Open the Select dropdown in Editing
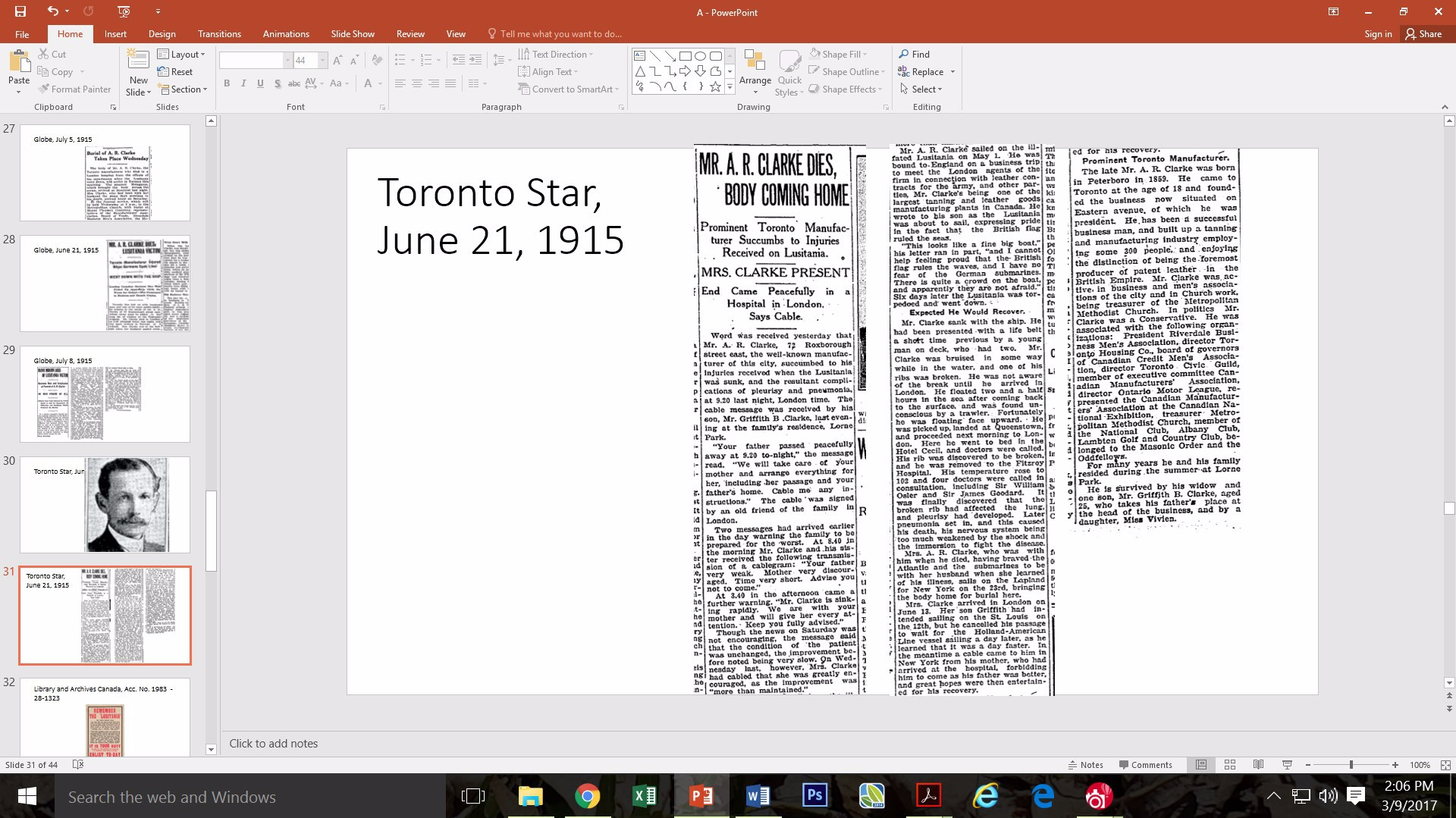 point(921,89)
